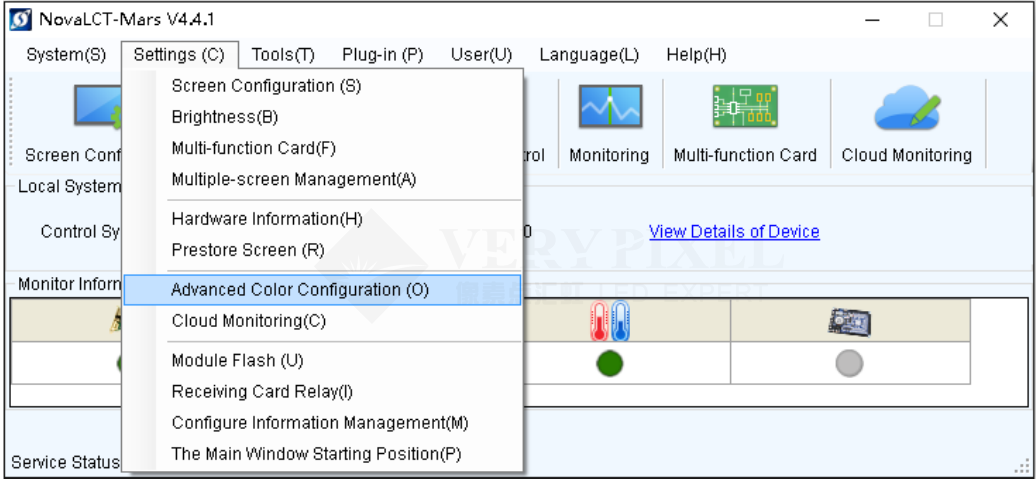Screen dimensions: 1036x480
Task: Choose Hardware Information(H)
Action: coord(322,219)
